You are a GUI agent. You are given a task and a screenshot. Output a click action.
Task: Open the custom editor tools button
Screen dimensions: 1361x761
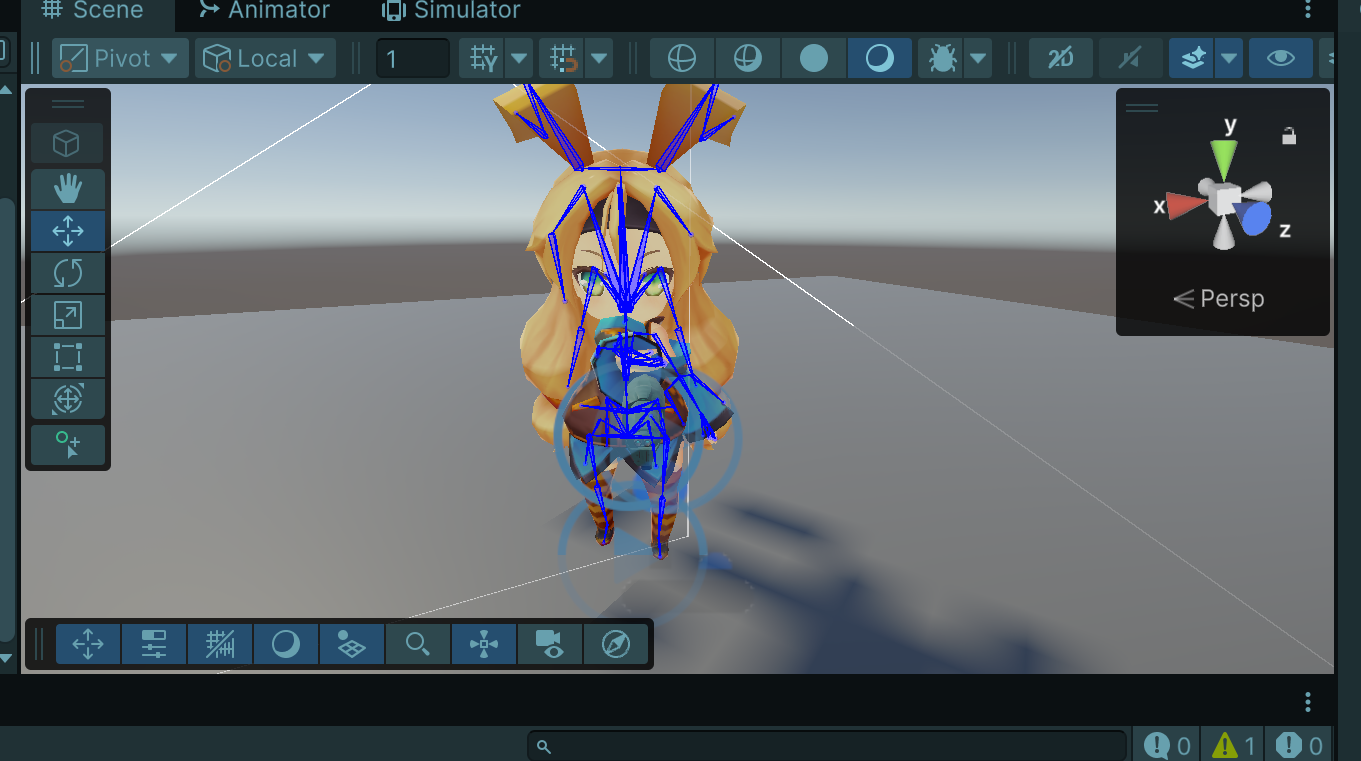click(67, 444)
